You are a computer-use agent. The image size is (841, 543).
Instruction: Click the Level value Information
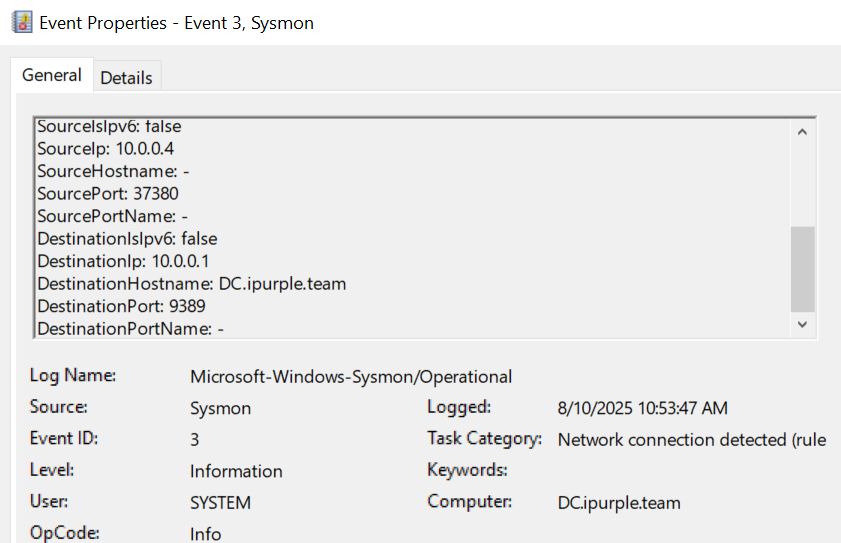[x=236, y=471]
